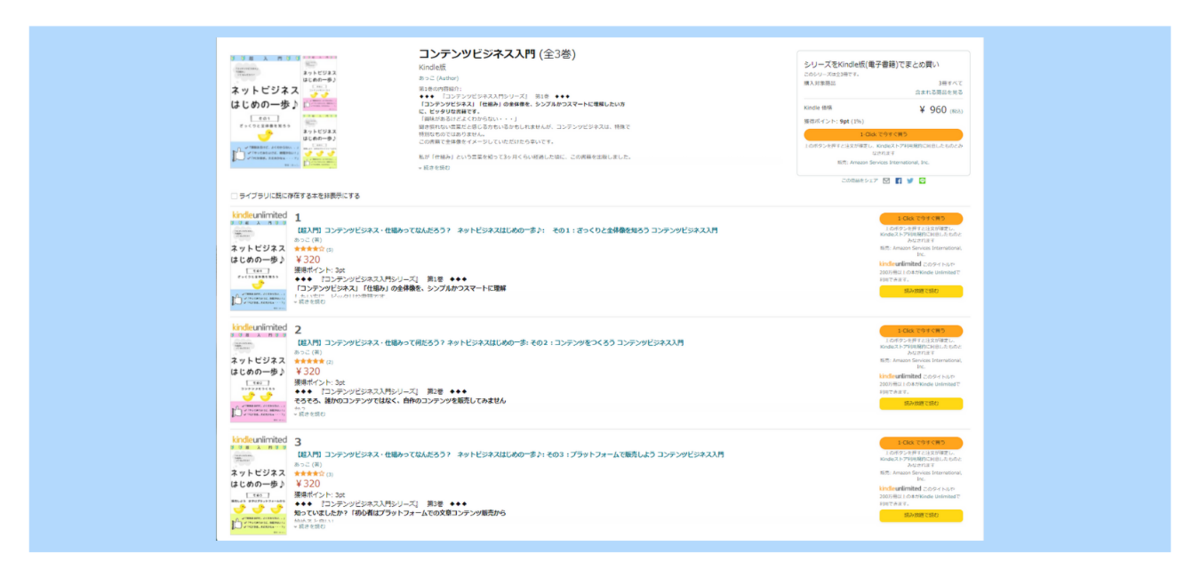
Task: Open the rating stars of book 3
Action: tap(309, 473)
